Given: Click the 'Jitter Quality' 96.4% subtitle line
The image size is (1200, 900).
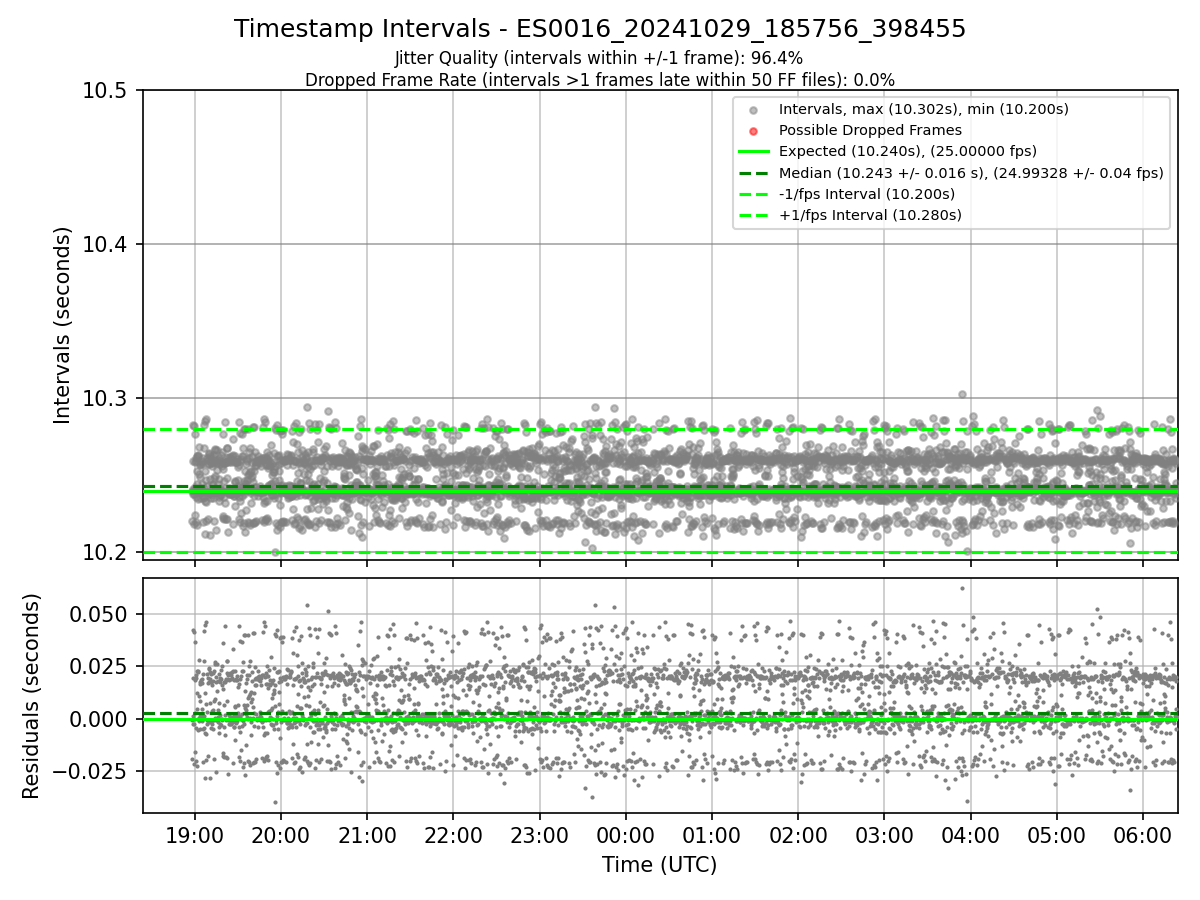Looking at the screenshot, I should (599, 58).
